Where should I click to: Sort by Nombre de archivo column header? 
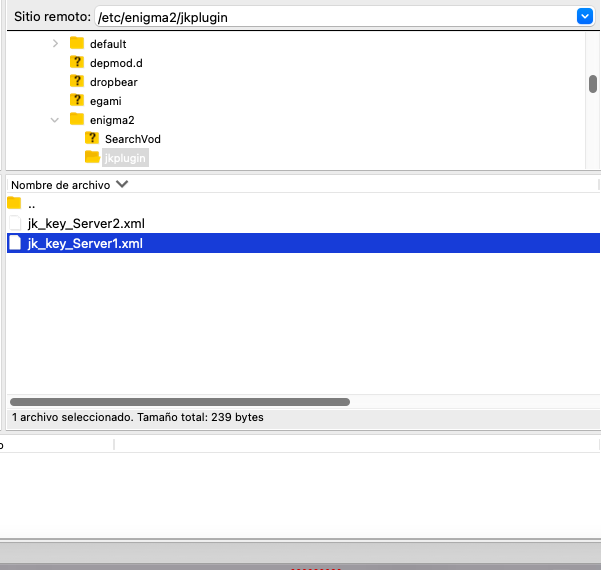[60, 185]
